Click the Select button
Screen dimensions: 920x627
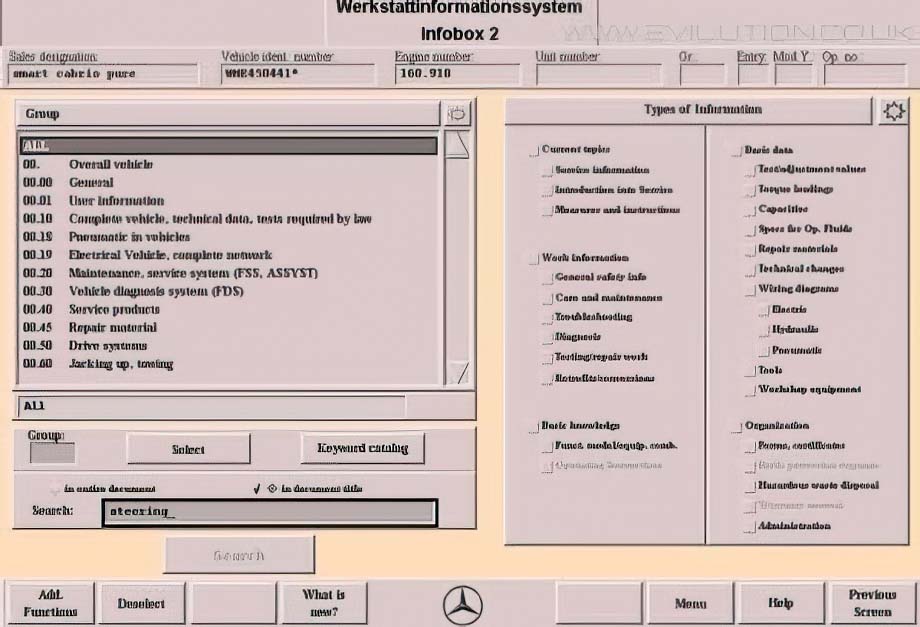click(188, 449)
